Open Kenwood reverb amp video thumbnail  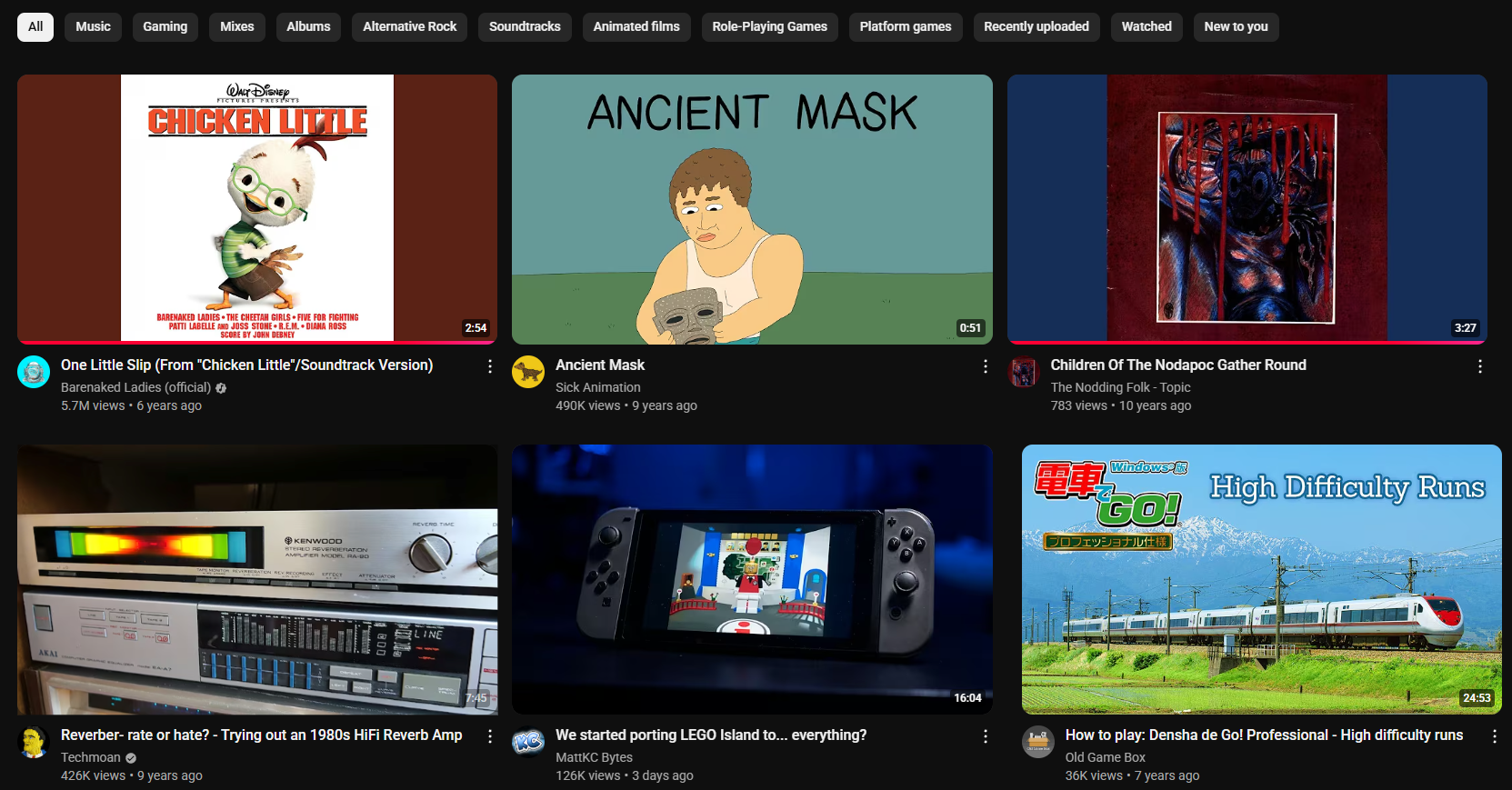click(x=257, y=579)
